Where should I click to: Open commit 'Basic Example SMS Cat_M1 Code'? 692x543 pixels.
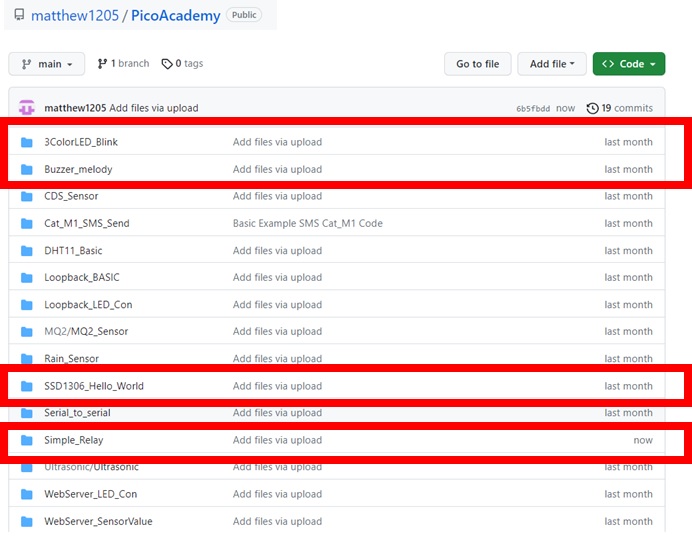click(x=308, y=223)
